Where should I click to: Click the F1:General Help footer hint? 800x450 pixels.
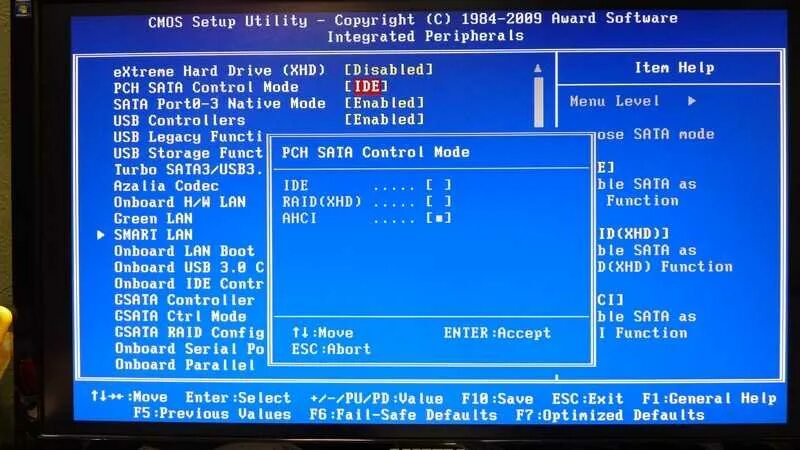(709, 398)
